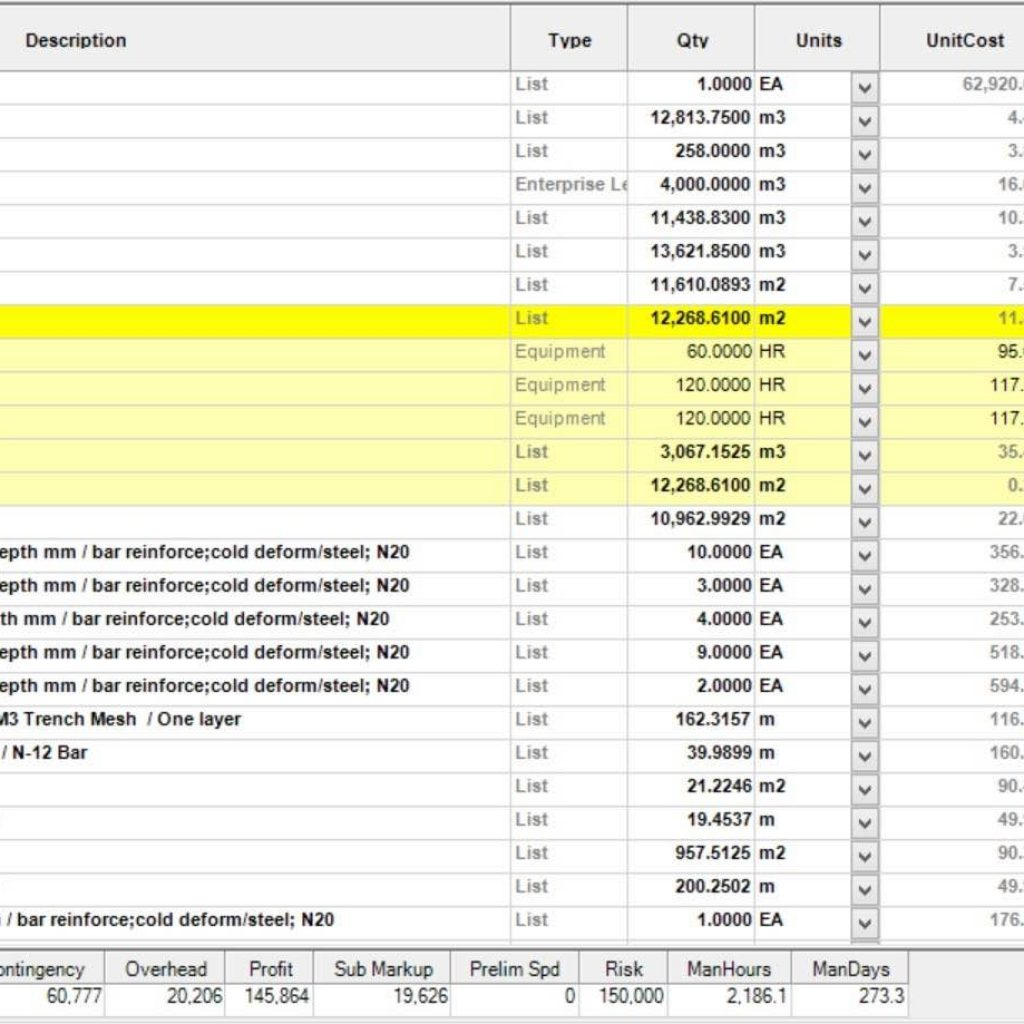Screen dimensions: 1024x1024
Task: Open the units dropdown for 4,000.0000 m3
Action: click(x=865, y=187)
